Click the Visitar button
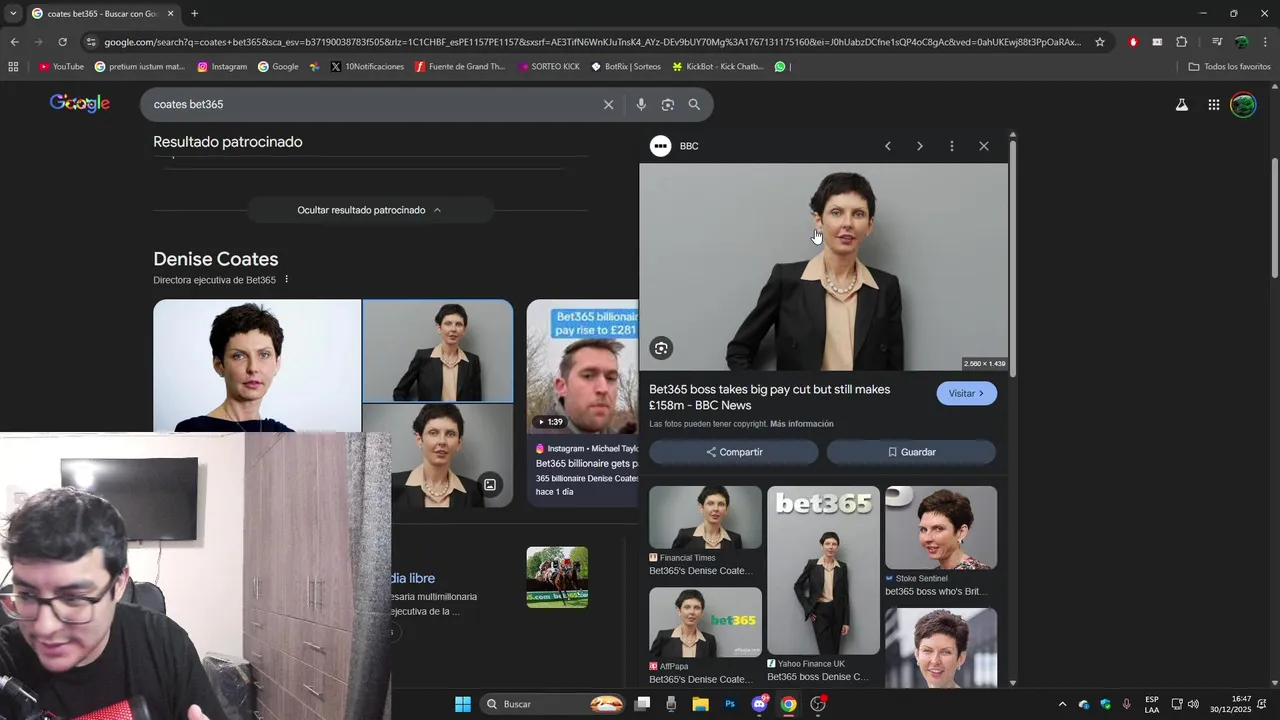1280x720 pixels. [966, 393]
